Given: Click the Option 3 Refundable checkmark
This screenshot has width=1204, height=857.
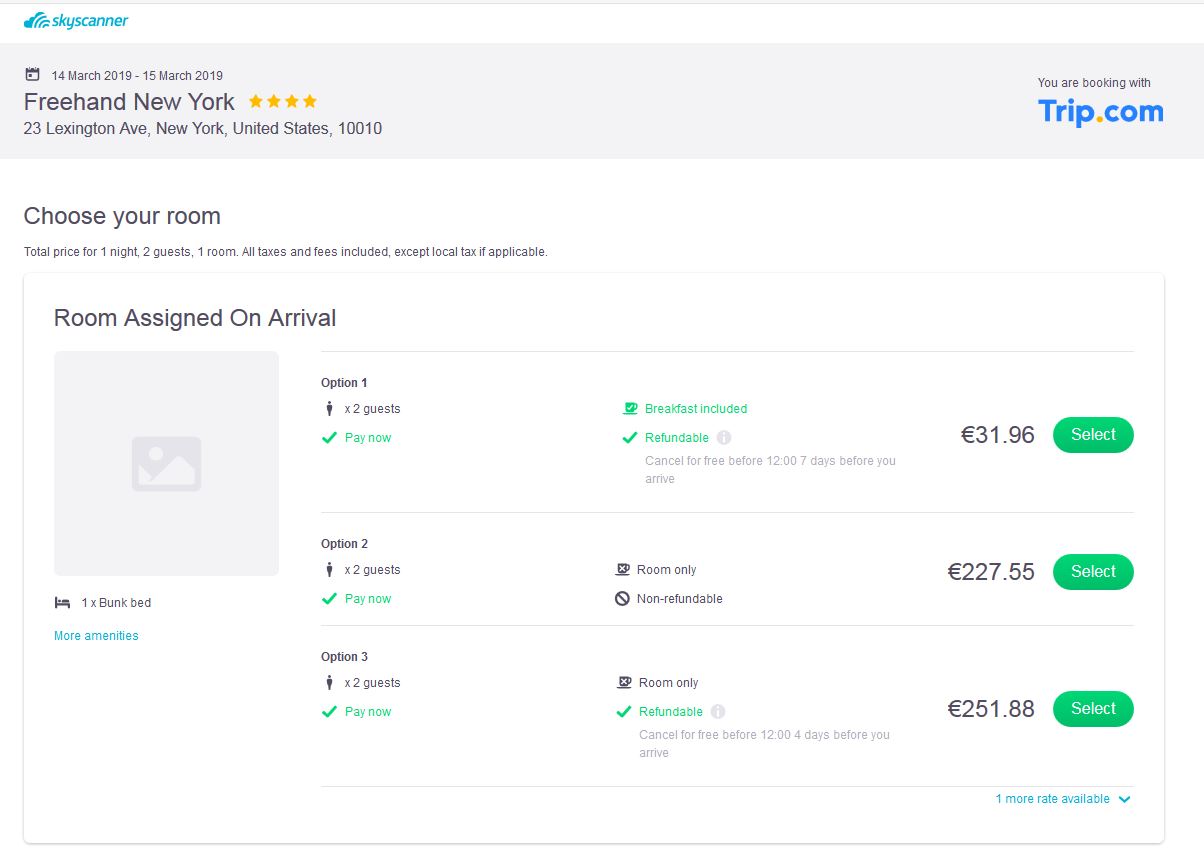Looking at the screenshot, I should pyautogui.click(x=624, y=712).
